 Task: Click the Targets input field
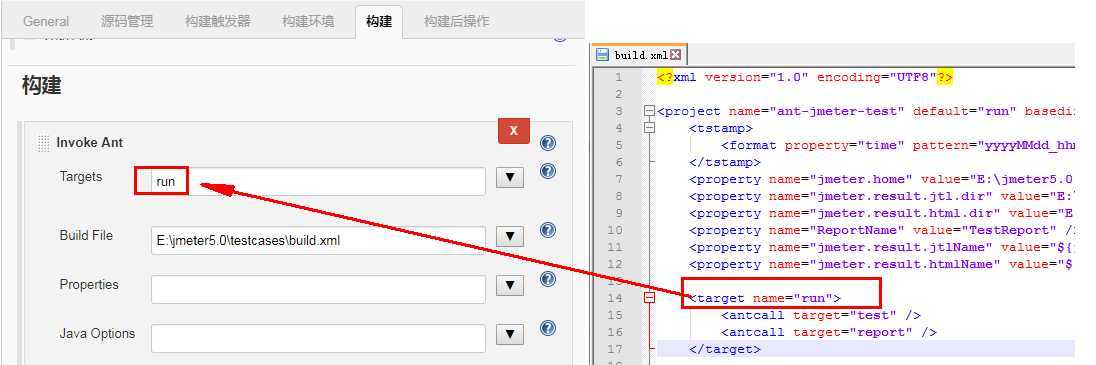pyautogui.click(x=318, y=181)
